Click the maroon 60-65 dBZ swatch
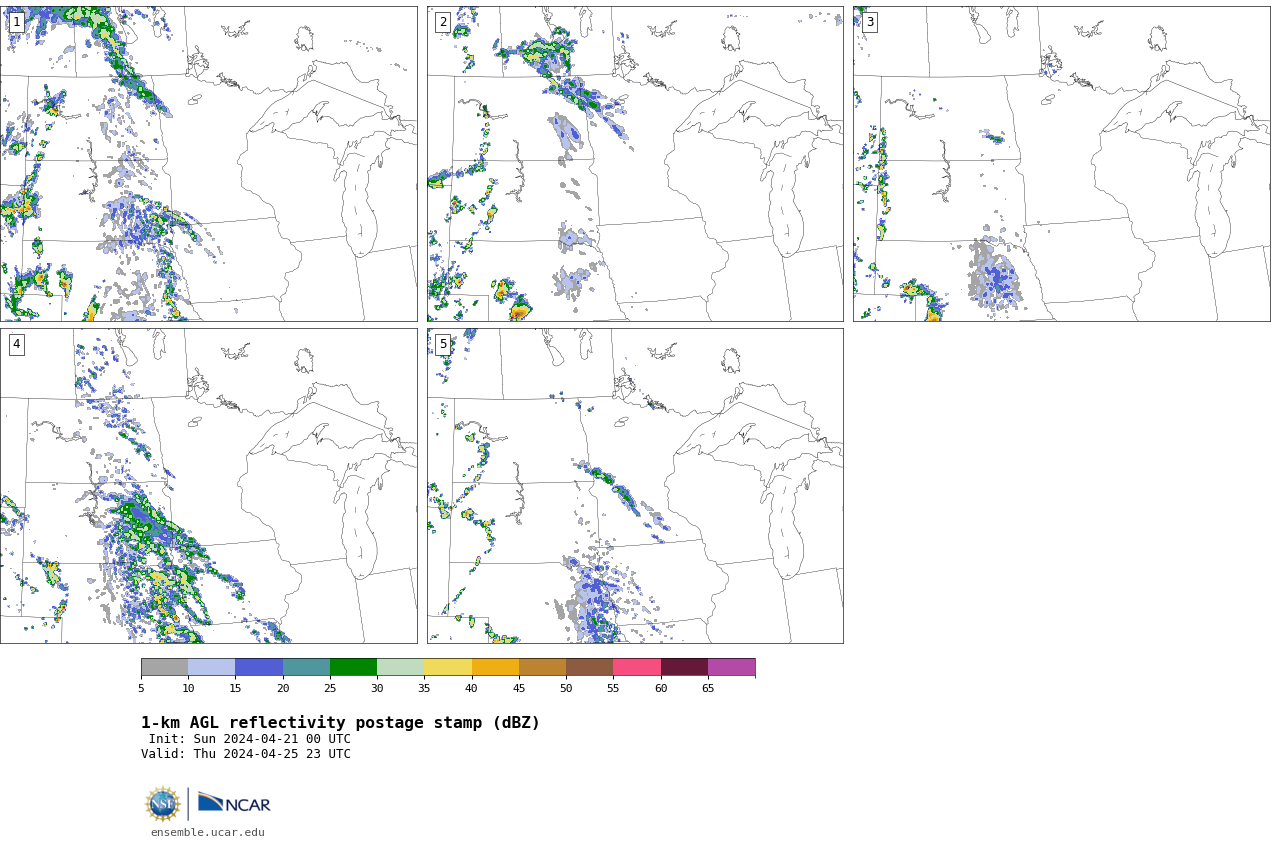The width and height of the screenshot is (1280, 844). 684,667
